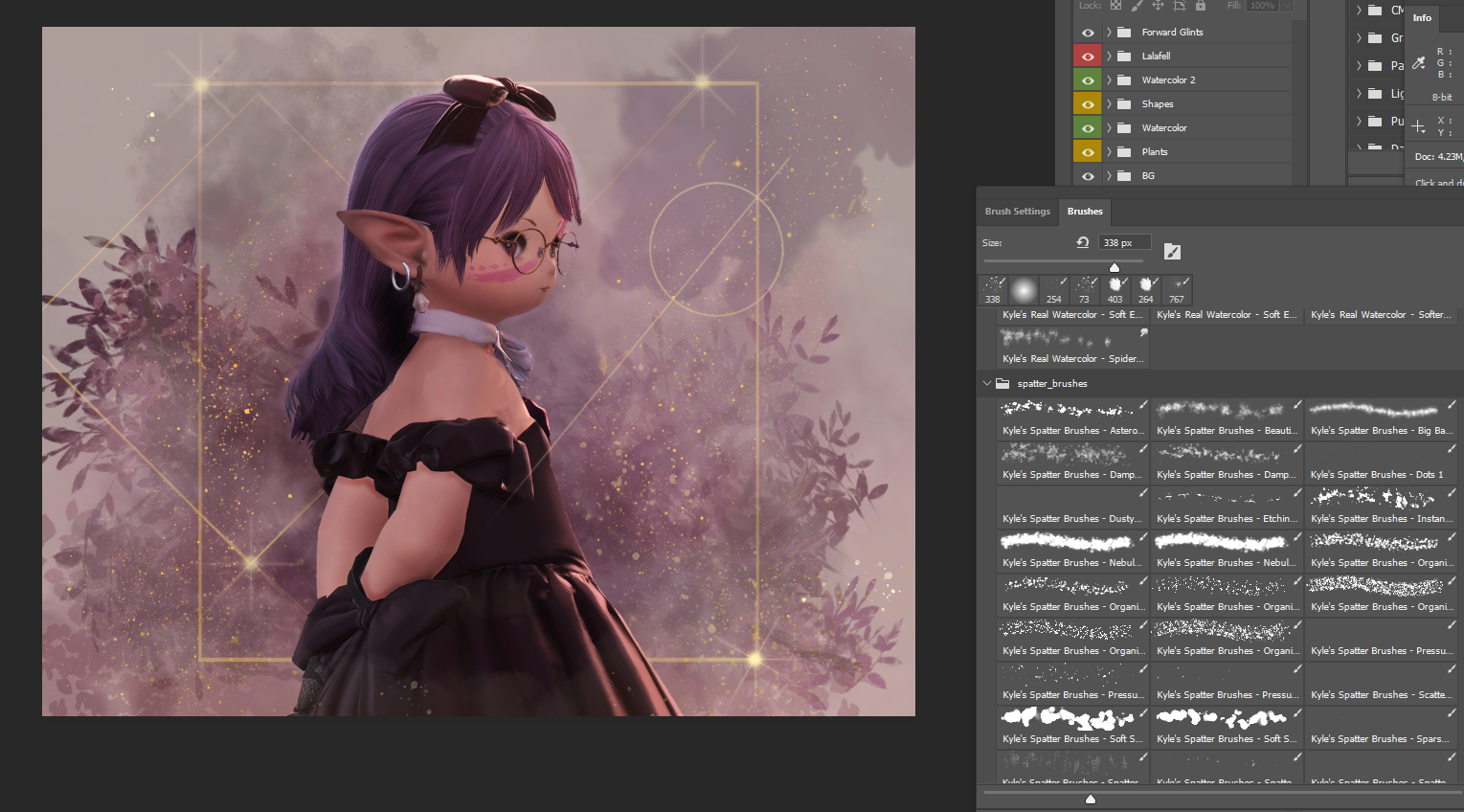
Task: Click the lock all icon in the Layers panel
Action: point(1200,6)
